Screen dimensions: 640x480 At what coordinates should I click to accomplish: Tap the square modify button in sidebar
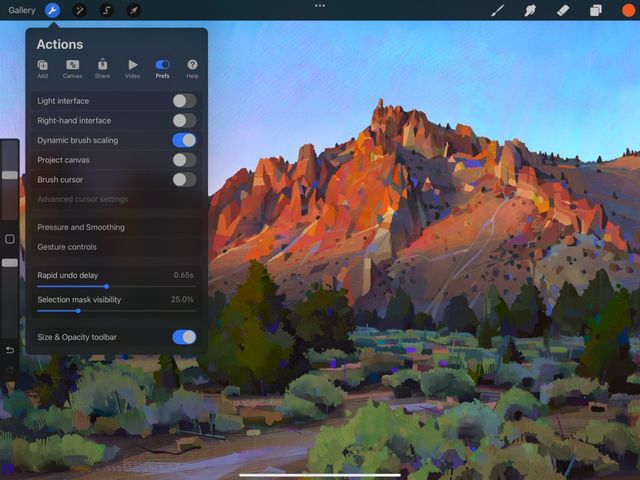click(x=10, y=239)
